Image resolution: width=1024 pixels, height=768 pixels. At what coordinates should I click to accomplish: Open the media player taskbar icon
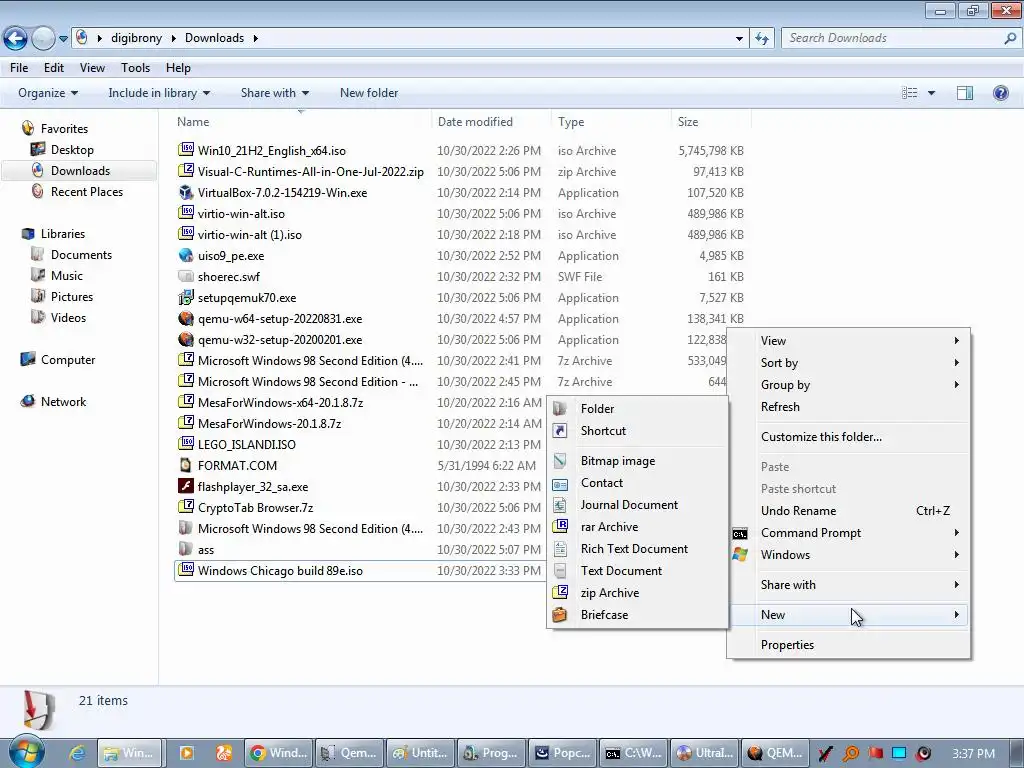pos(186,753)
